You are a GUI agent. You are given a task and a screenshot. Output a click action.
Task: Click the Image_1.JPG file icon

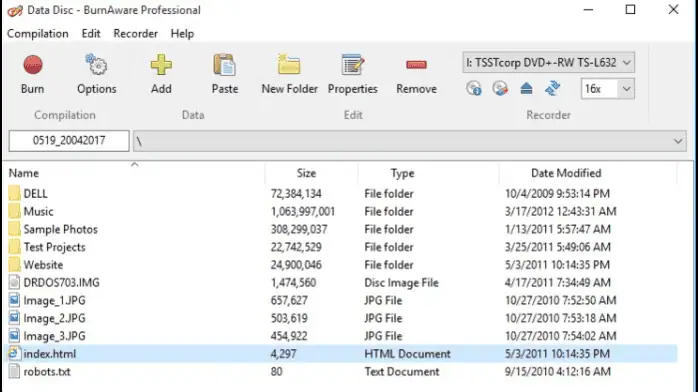tap(14, 300)
